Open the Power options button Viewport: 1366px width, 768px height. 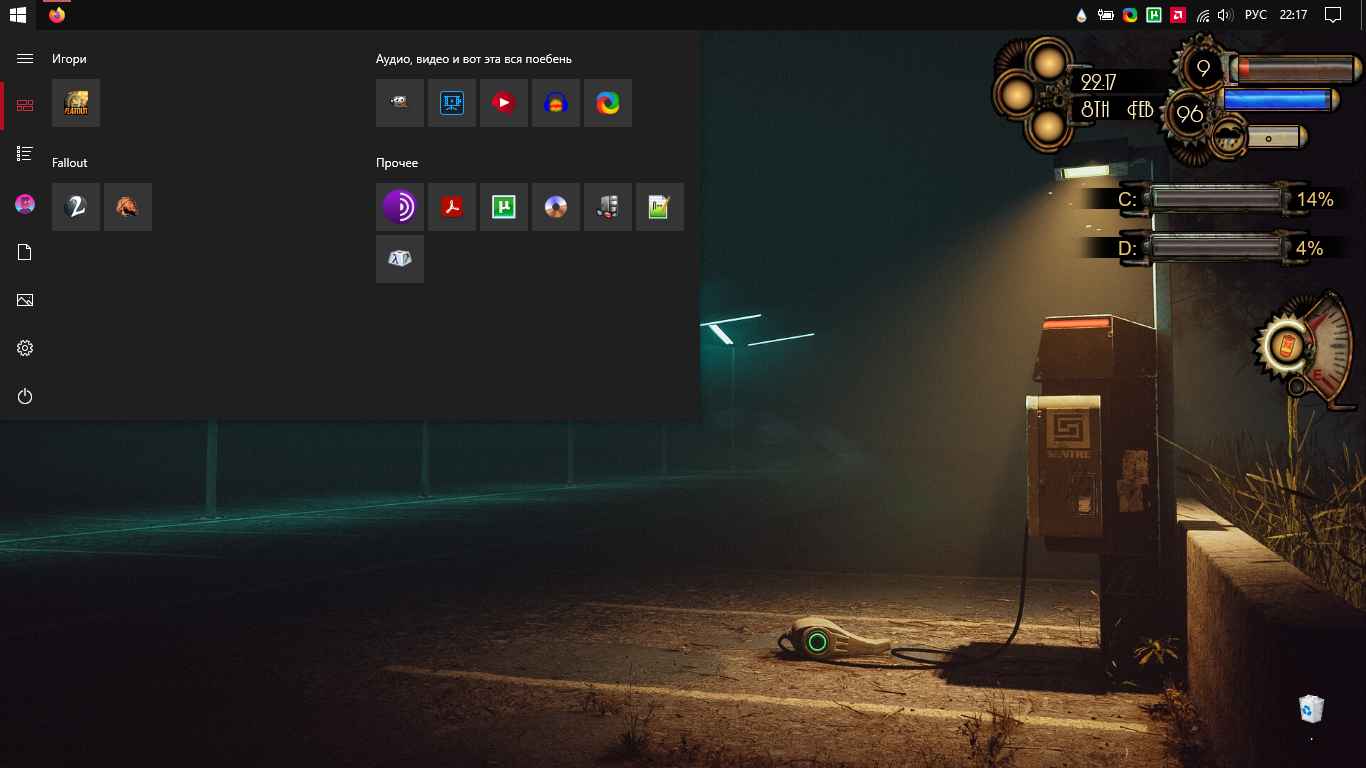click(25, 397)
